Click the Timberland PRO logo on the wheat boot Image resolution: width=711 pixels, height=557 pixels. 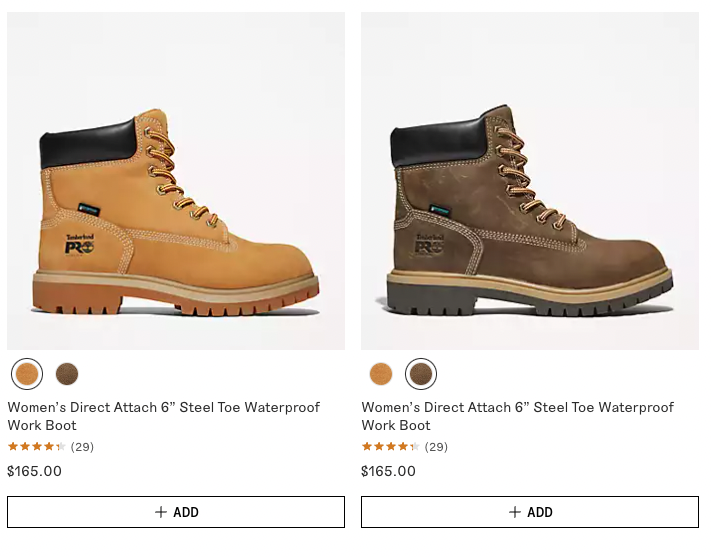[x=80, y=243]
